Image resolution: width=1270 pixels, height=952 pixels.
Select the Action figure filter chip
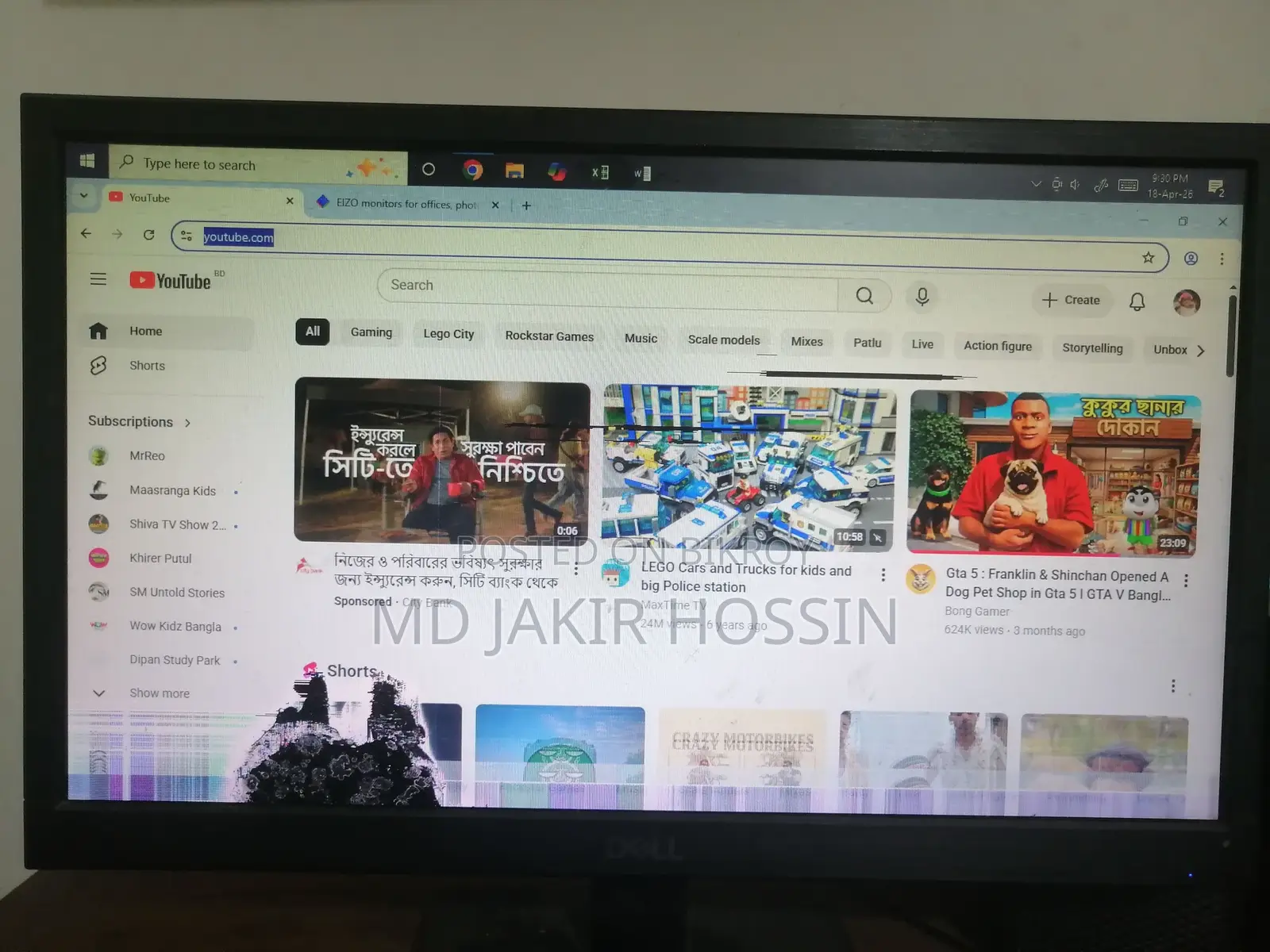coord(998,347)
